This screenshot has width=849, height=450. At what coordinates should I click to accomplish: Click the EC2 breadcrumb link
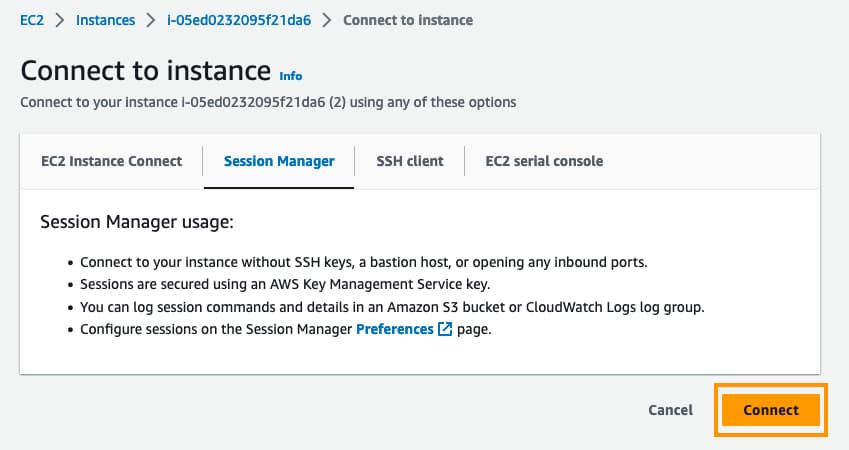32,20
